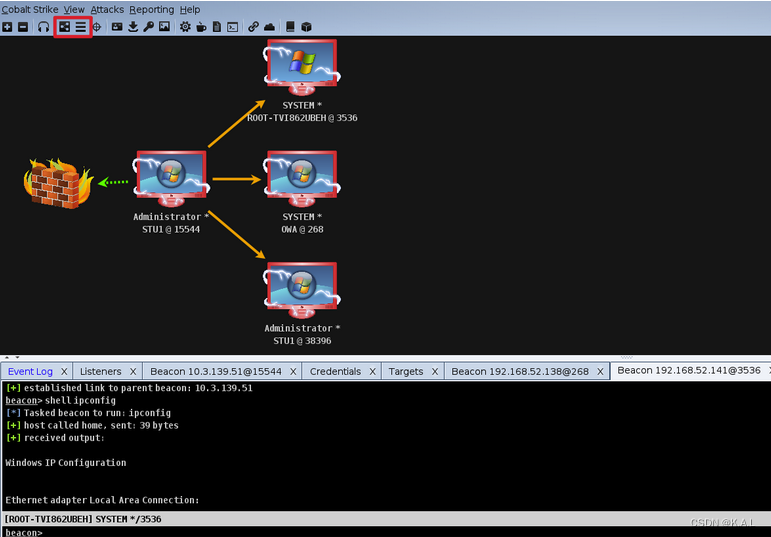Screen dimensions: 771x537
Task: Click 'Windows IP Configuration' output text
Action: click(x=66, y=463)
